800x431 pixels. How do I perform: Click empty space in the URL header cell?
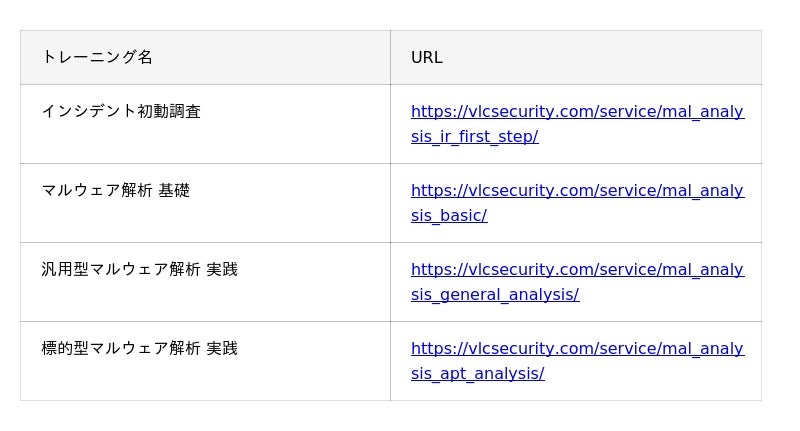tap(602, 58)
